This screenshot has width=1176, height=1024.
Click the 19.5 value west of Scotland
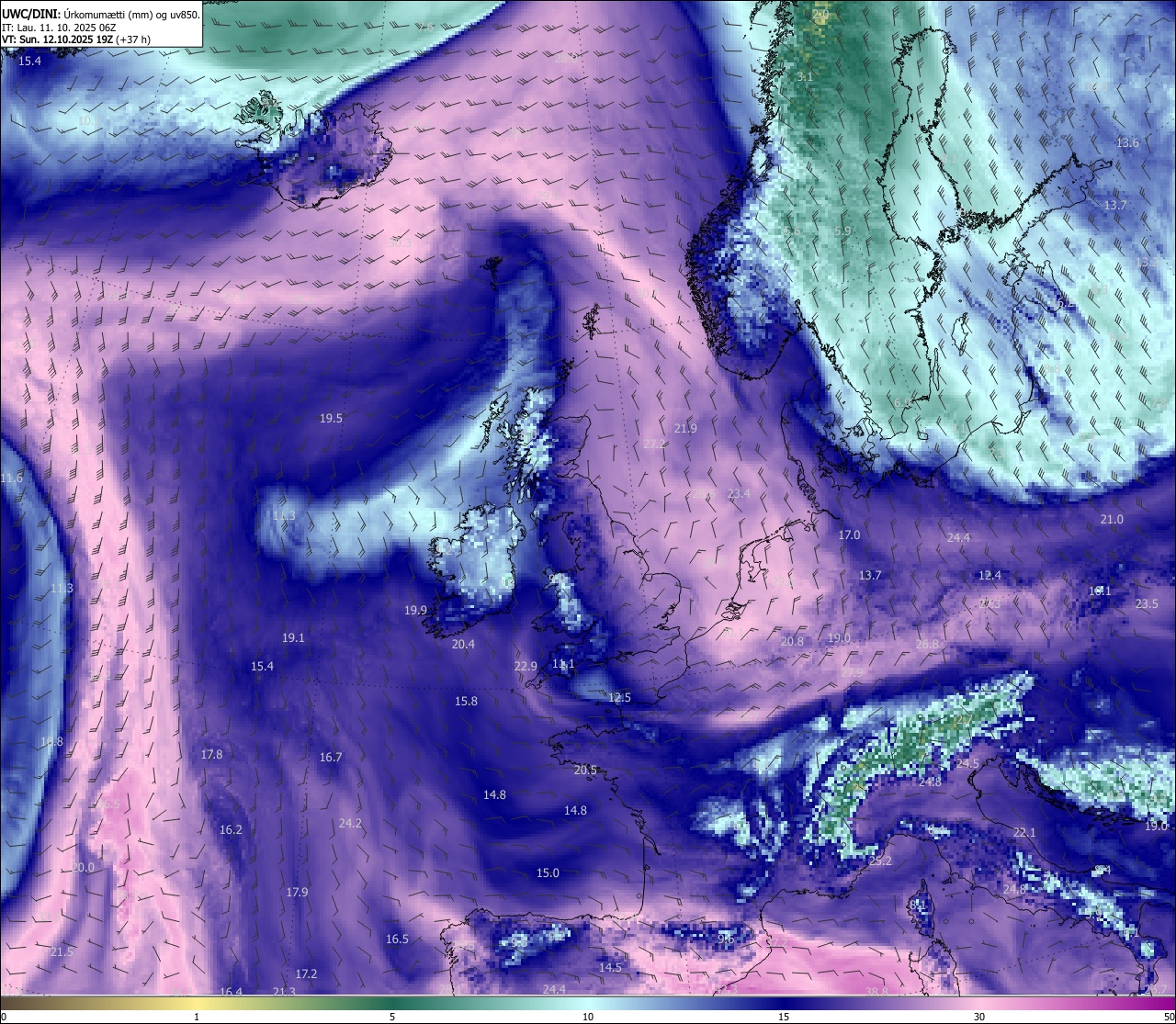tap(331, 418)
